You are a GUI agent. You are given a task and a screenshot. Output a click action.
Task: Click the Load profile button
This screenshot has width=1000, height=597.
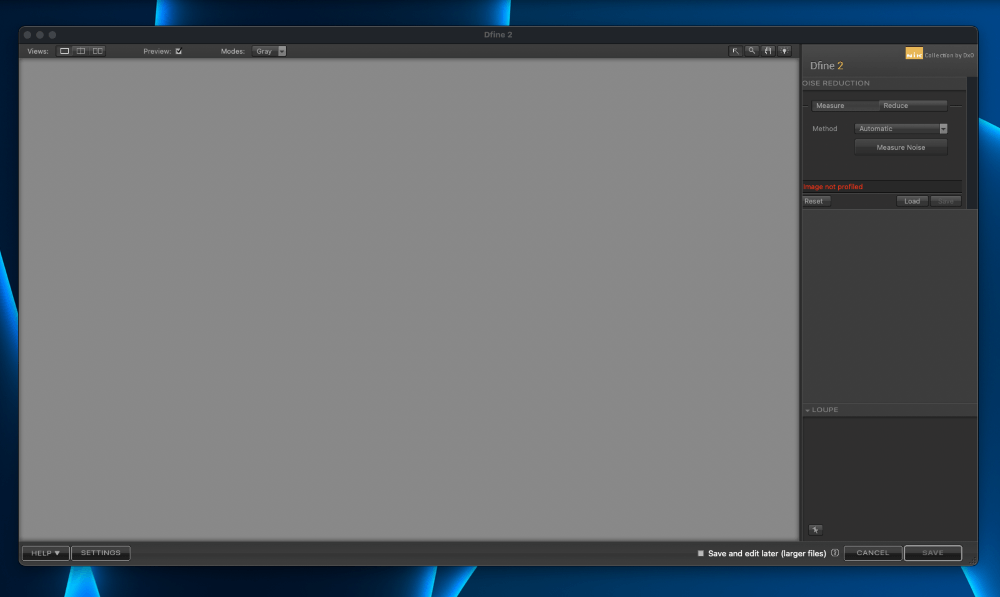(912, 202)
